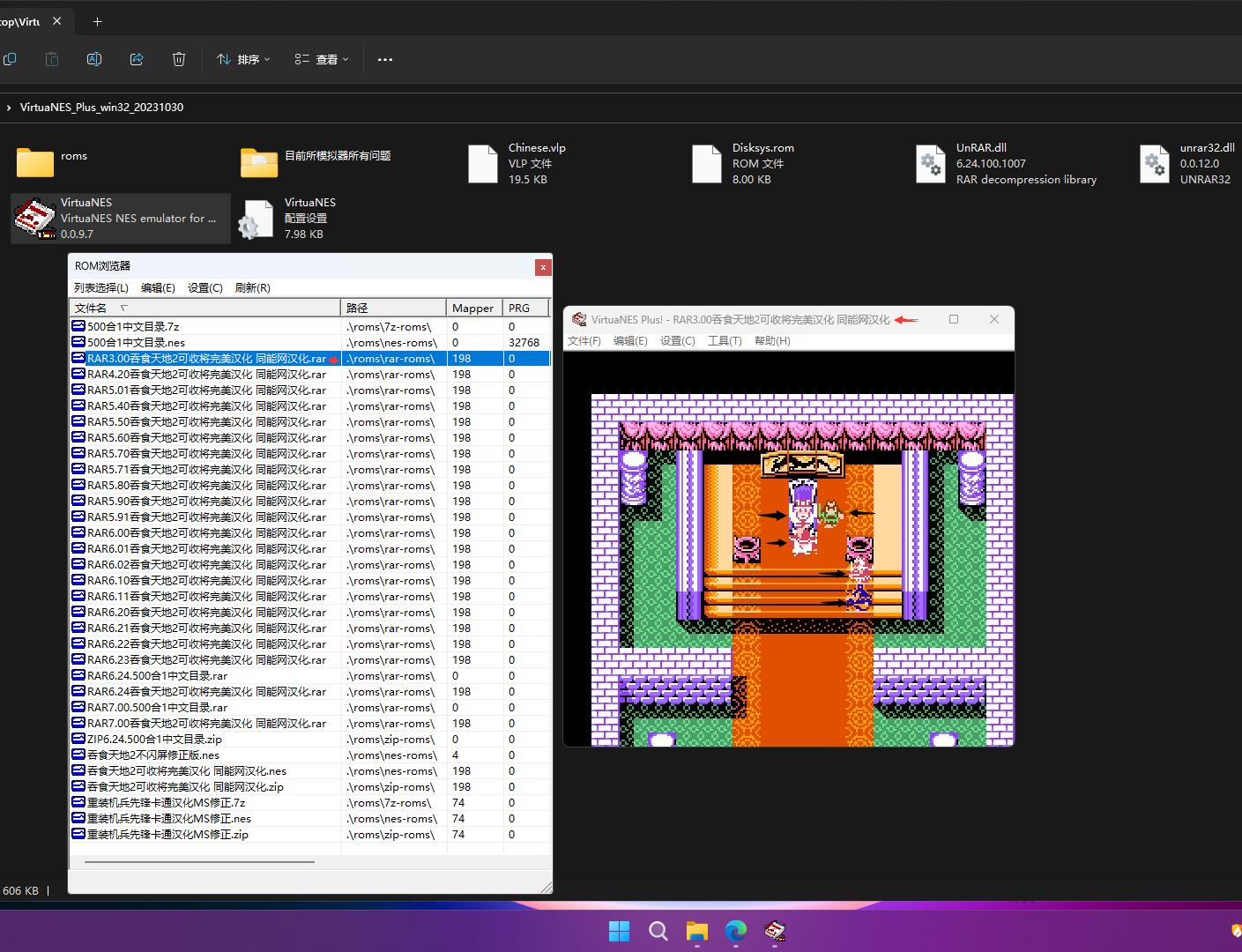Open the Windows Start button

coord(620,931)
